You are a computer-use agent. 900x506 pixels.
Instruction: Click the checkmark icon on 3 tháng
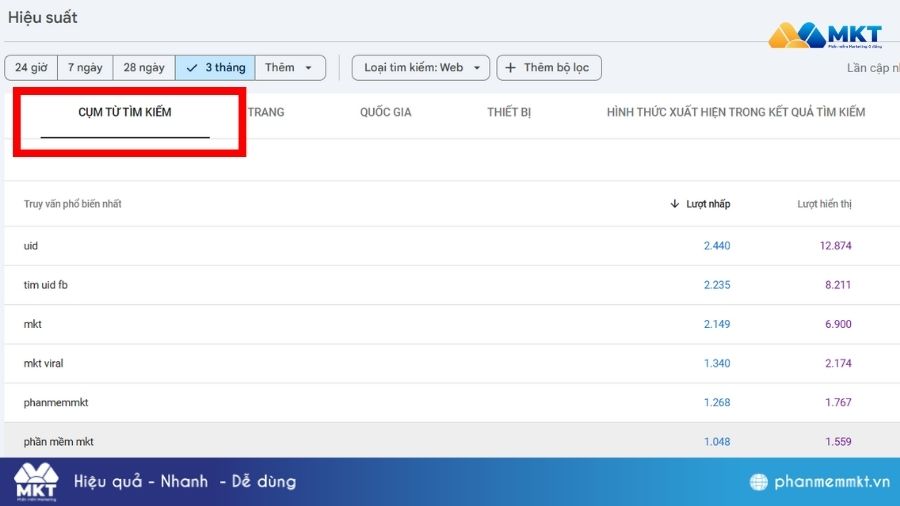pyautogui.click(x=192, y=68)
